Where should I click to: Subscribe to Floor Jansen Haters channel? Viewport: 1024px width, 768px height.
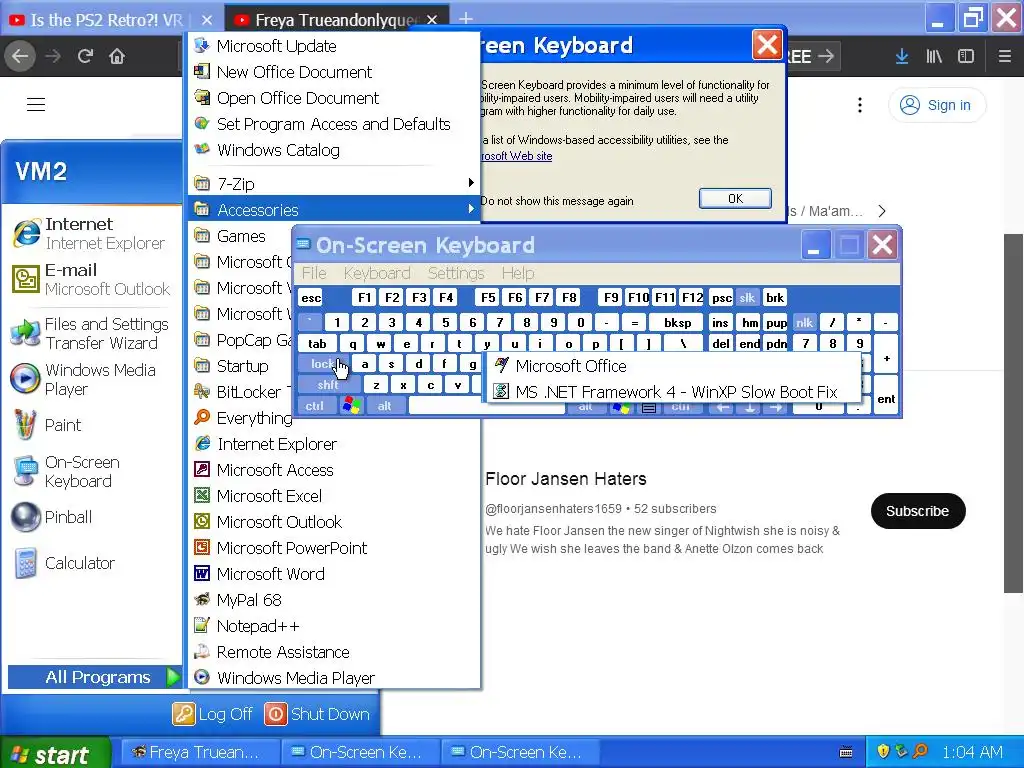click(918, 511)
